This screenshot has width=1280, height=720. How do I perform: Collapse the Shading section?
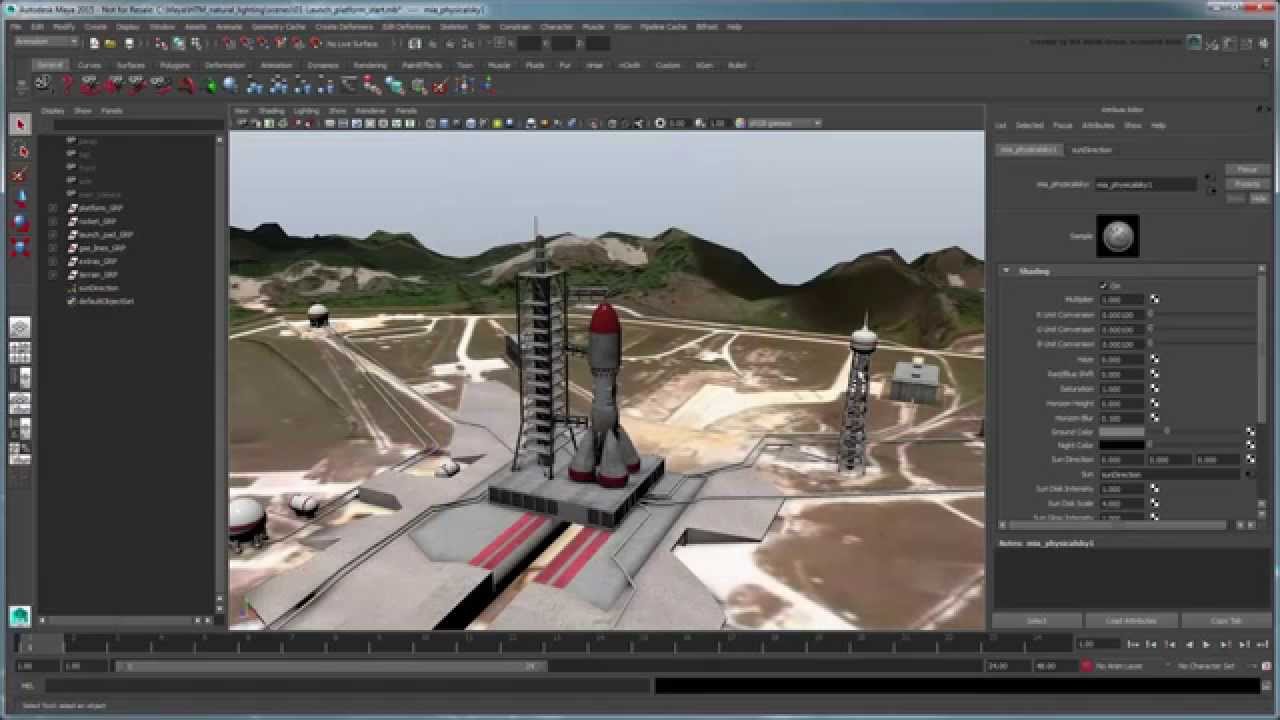1006,271
